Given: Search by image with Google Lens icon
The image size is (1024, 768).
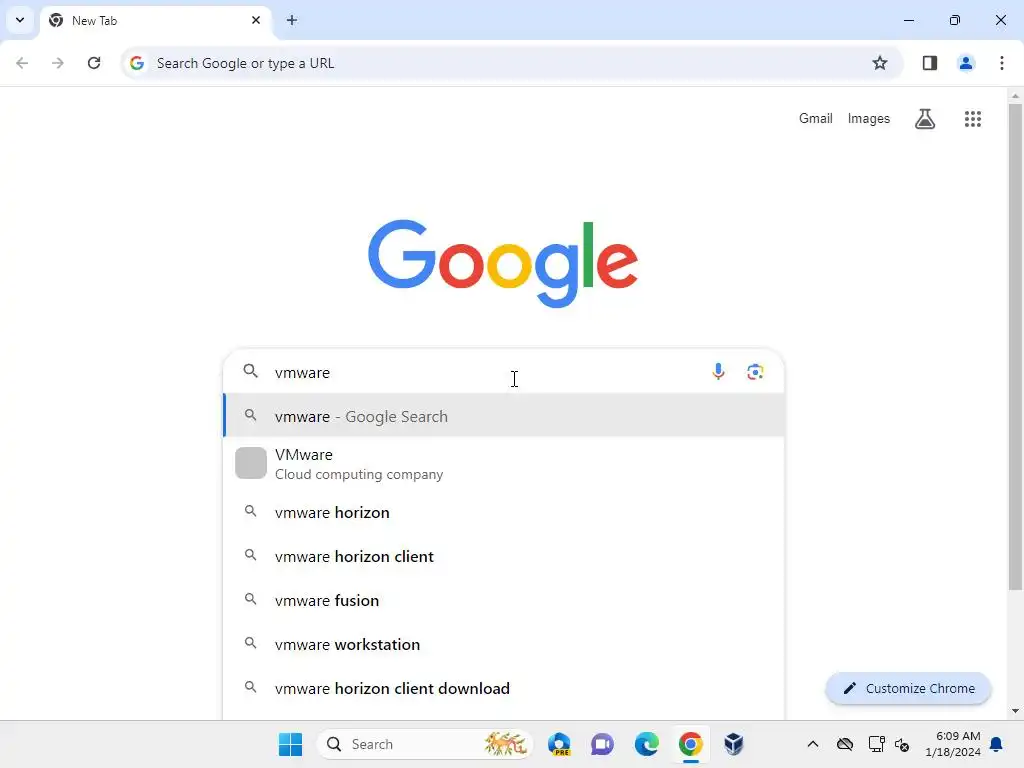Looking at the screenshot, I should (755, 372).
